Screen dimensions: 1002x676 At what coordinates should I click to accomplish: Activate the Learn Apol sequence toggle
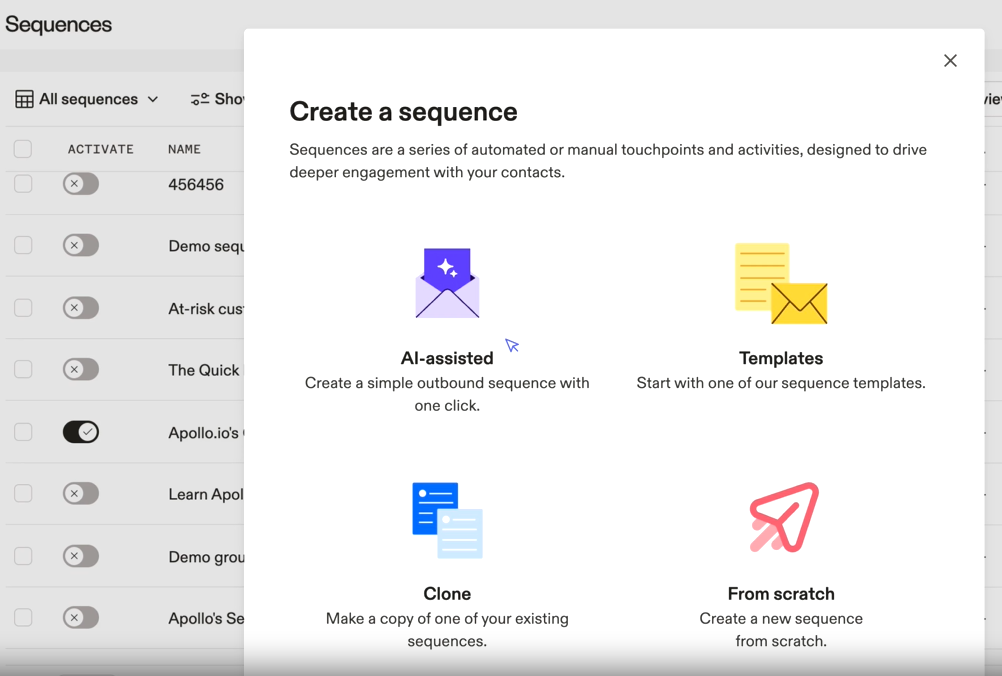click(81, 493)
